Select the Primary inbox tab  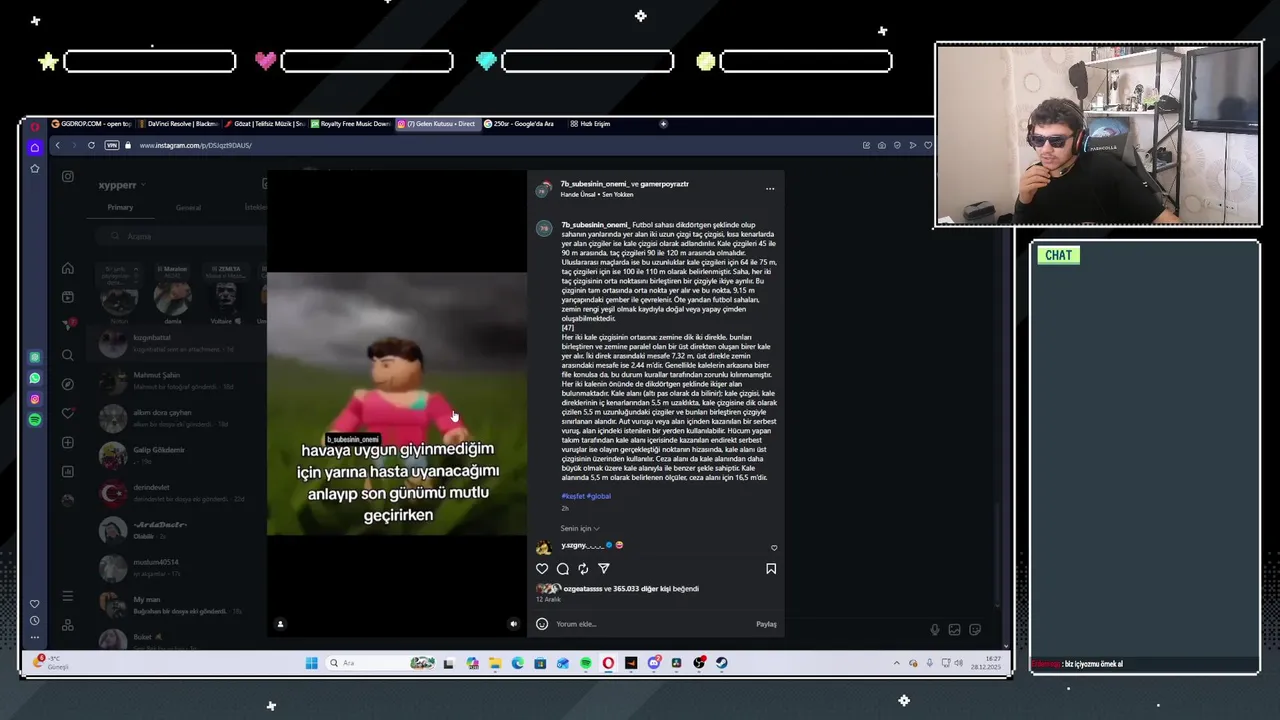[120, 207]
